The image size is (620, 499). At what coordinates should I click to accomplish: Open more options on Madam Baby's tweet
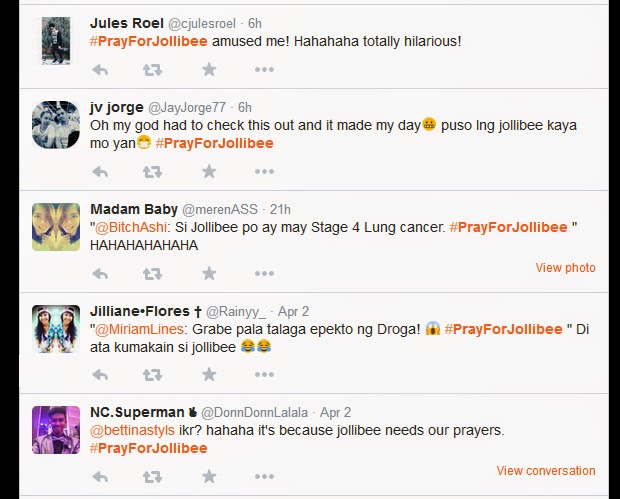pyautogui.click(x=264, y=273)
